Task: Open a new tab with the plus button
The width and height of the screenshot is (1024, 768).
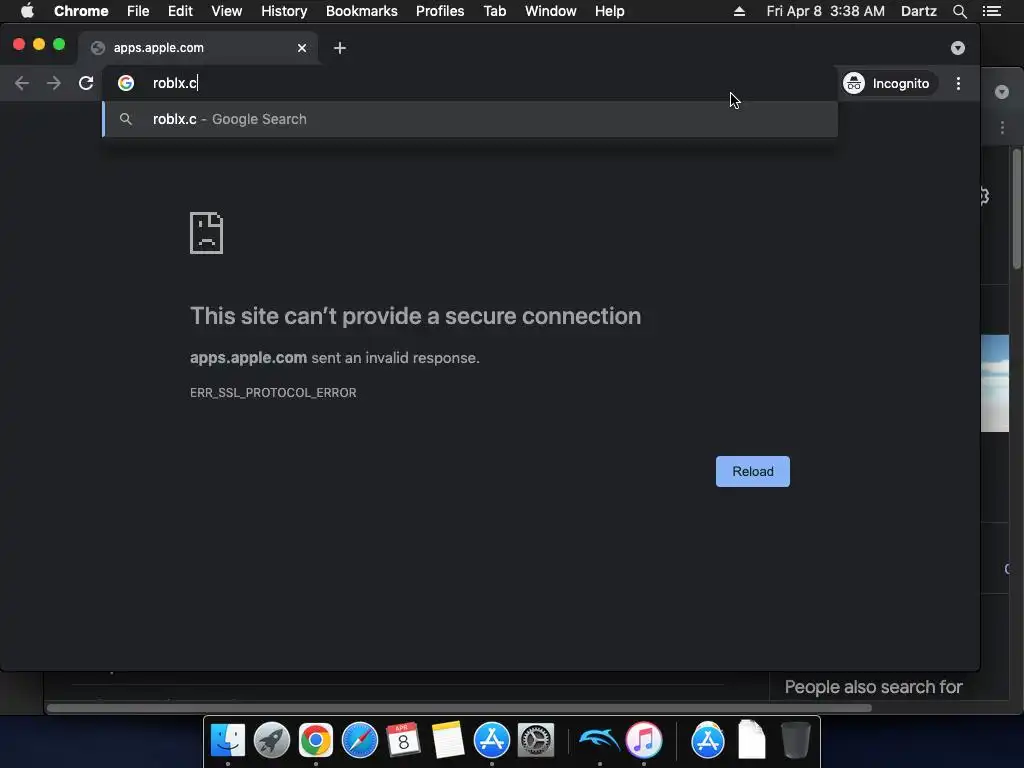Action: click(340, 48)
